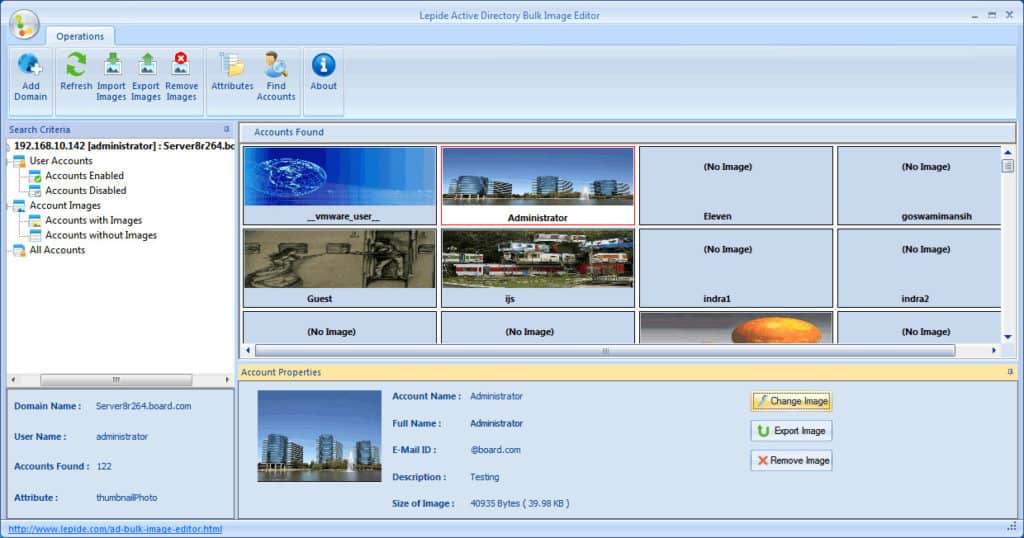Select the goswamimansih account tile

[919, 185]
